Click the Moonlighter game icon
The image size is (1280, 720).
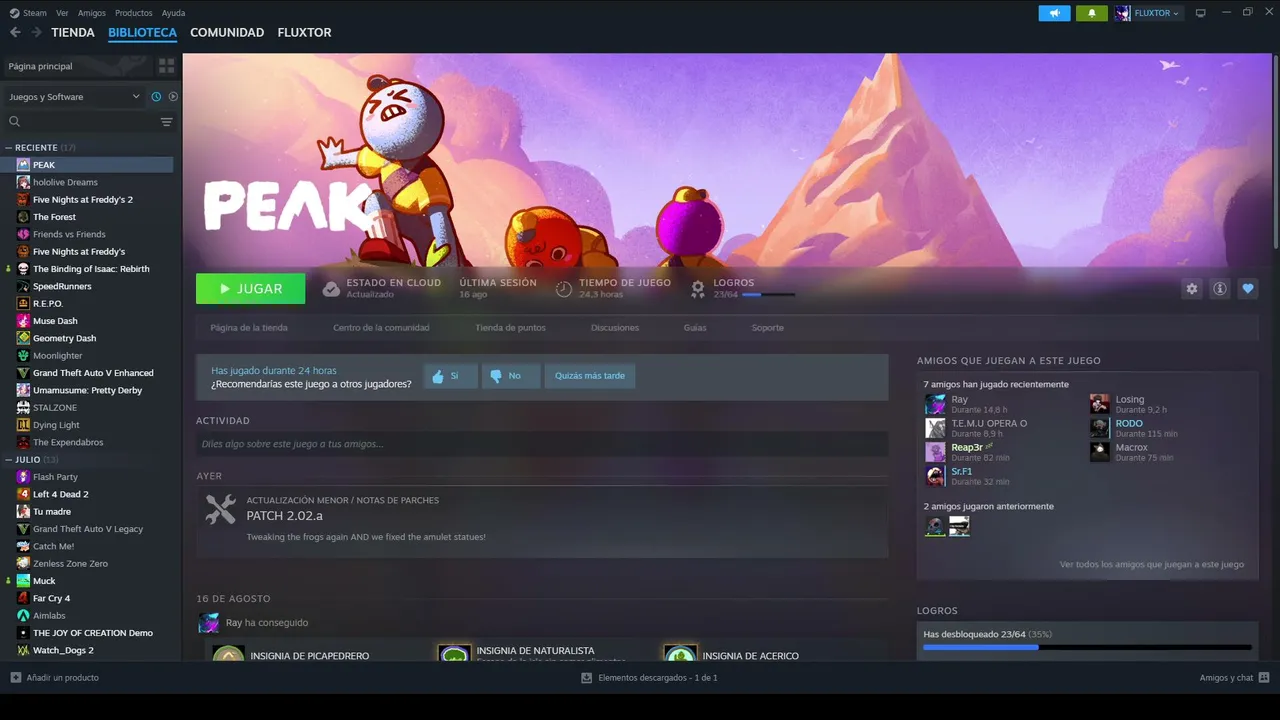pyautogui.click(x=23, y=355)
